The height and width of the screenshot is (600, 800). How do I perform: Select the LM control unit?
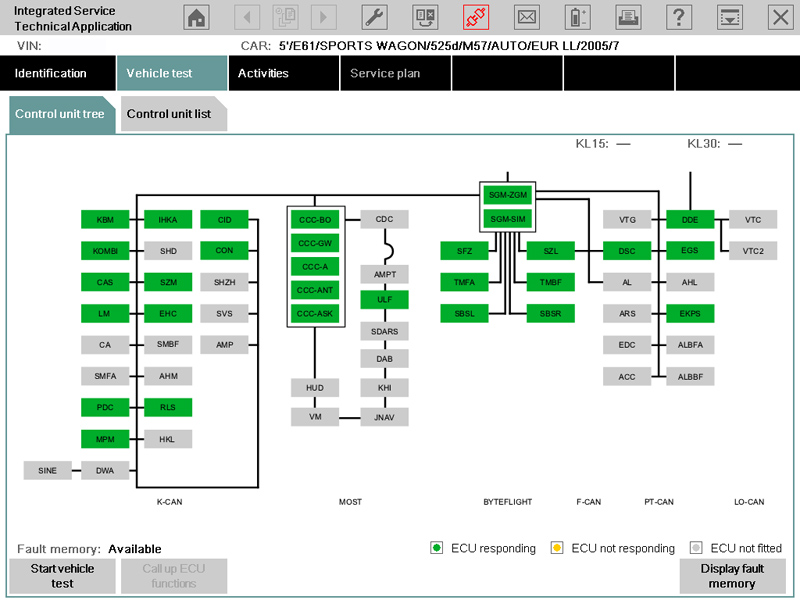(105, 314)
